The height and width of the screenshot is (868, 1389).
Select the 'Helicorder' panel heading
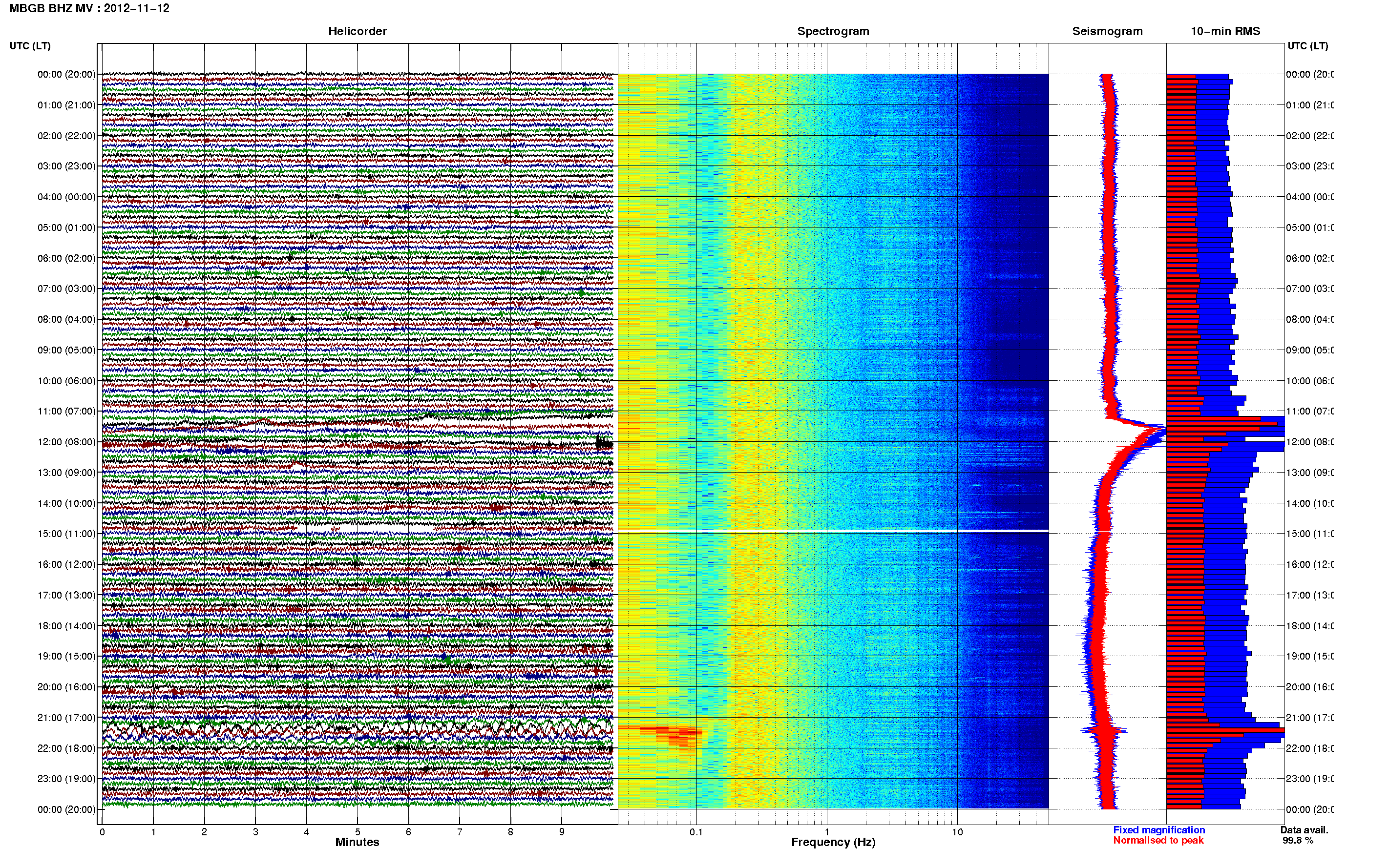(x=357, y=32)
